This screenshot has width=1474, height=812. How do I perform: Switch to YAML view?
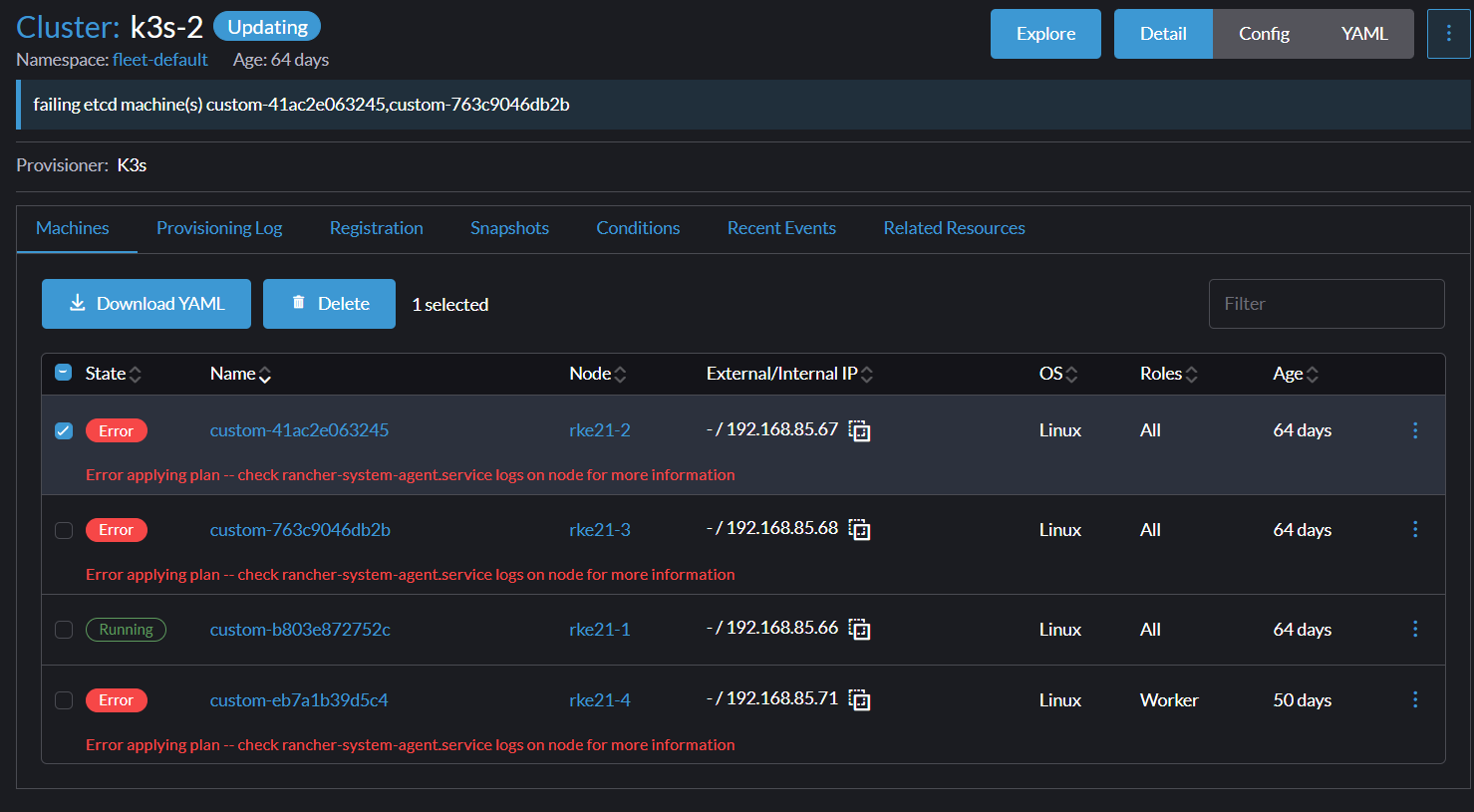(1364, 34)
